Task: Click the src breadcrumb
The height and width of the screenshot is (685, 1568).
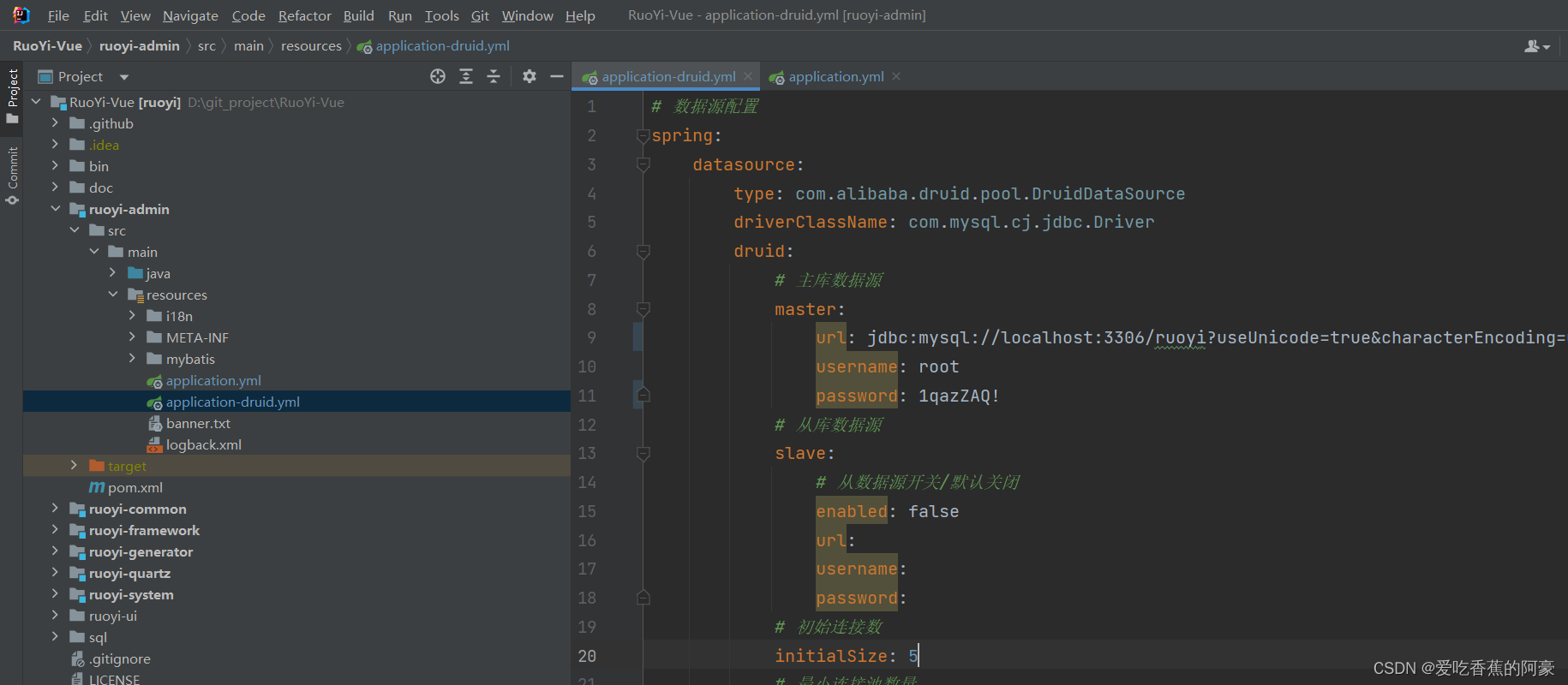Action: (x=206, y=46)
